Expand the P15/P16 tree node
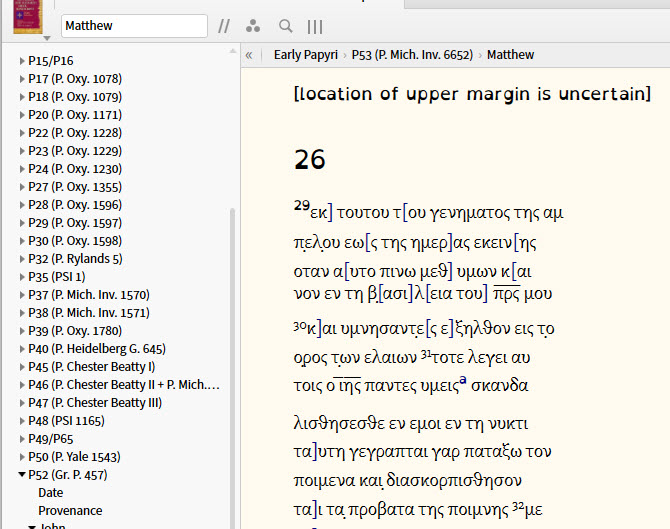Image resolution: width=670 pixels, height=529 pixels. (x=23, y=61)
